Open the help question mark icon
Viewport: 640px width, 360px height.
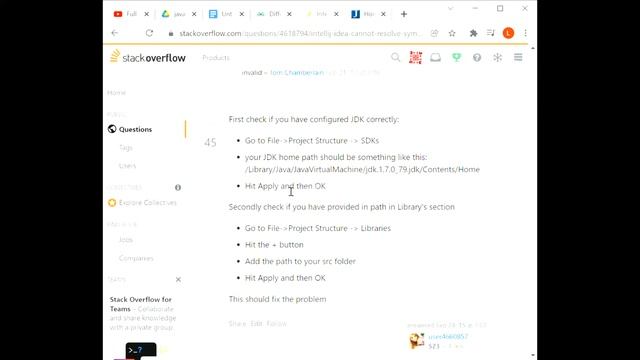pos(477,58)
